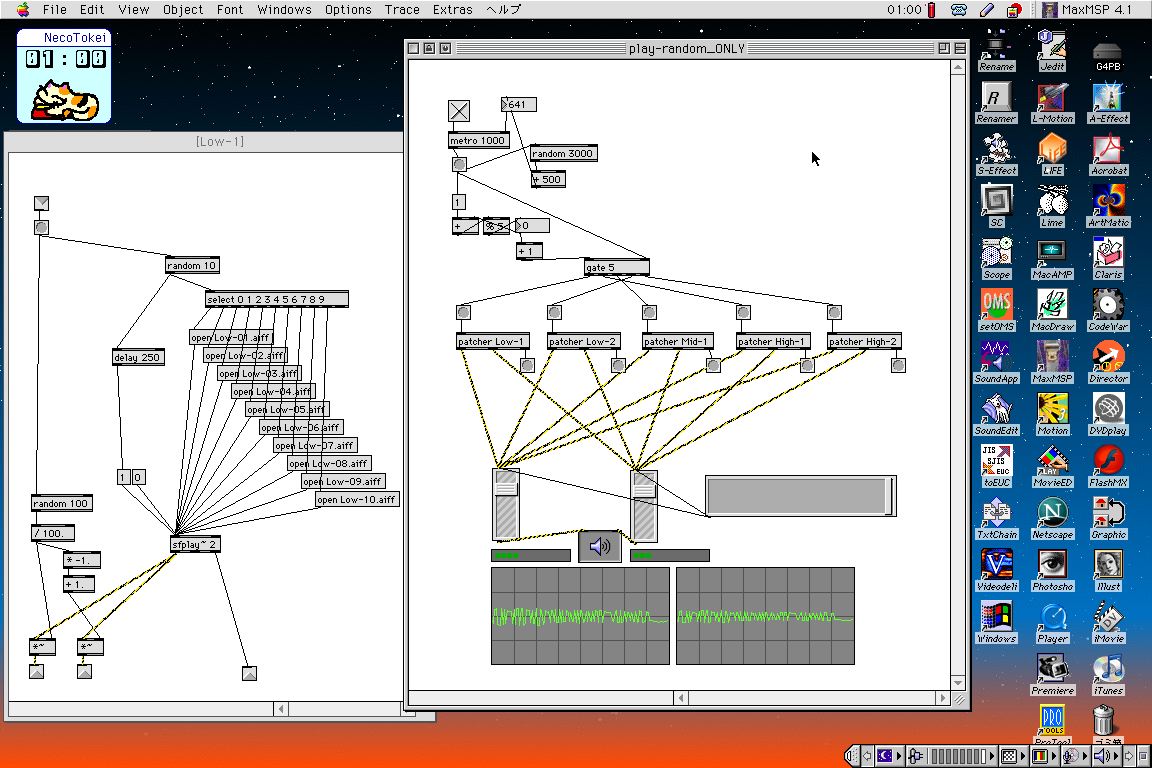Click the bang button above patcher Mid-1
The width and height of the screenshot is (1152, 768).
click(x=649, y=312)
